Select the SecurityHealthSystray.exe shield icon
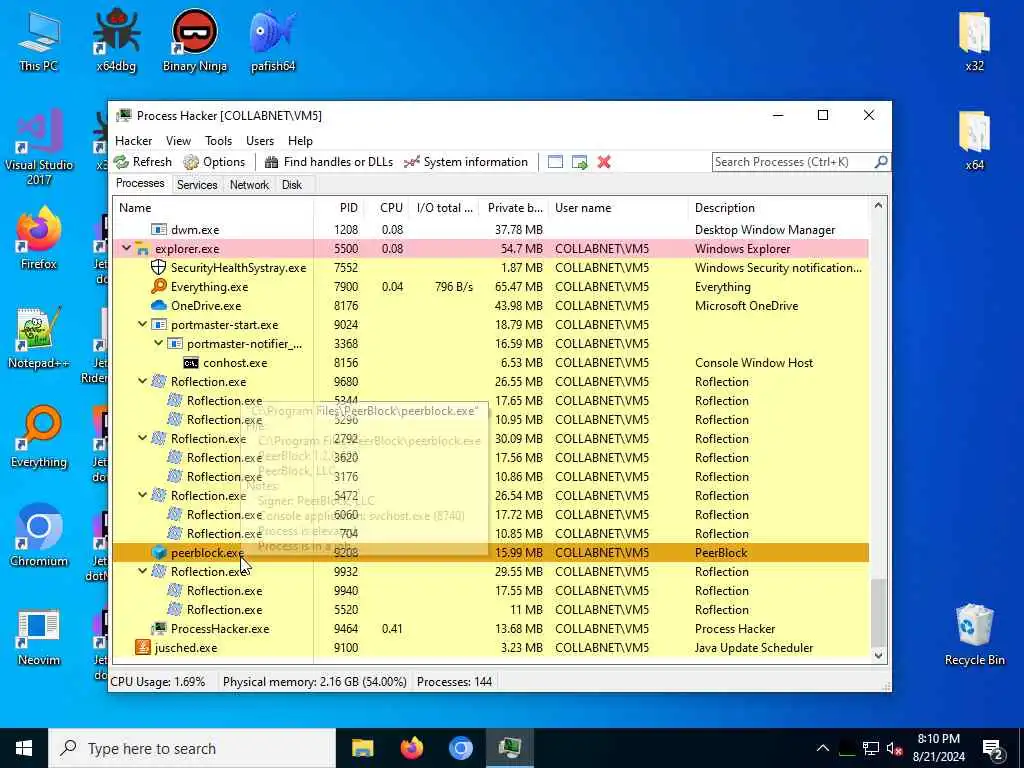 pyautogui.click(x=159, y=268)
